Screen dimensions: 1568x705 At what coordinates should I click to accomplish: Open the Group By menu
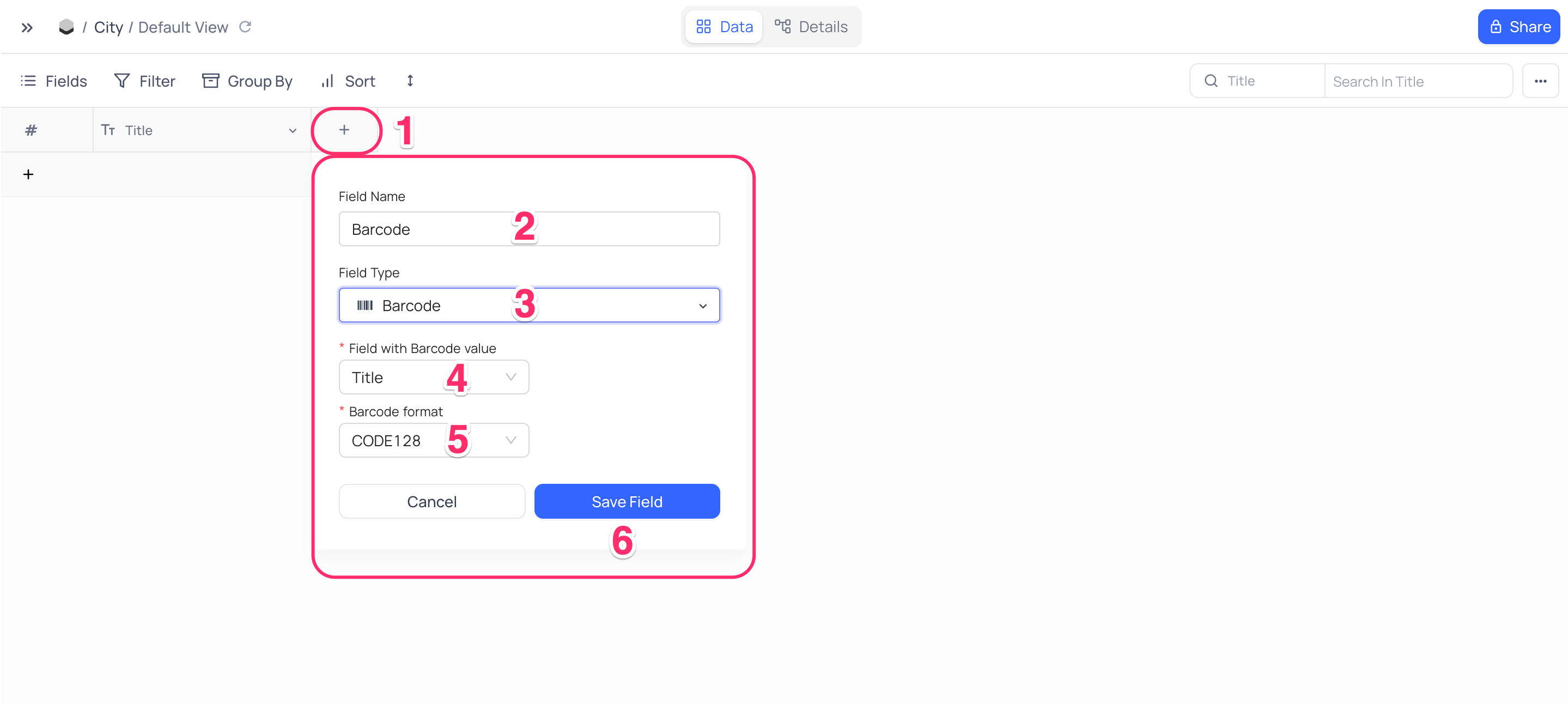[x=247, y=81]
